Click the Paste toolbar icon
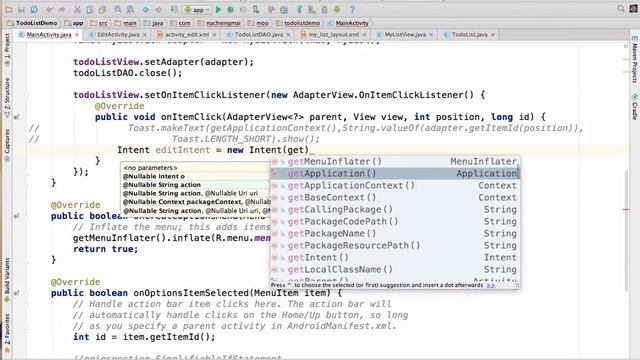Image resolution: width=640 pixels, height=360 pixels. point(102,9)
